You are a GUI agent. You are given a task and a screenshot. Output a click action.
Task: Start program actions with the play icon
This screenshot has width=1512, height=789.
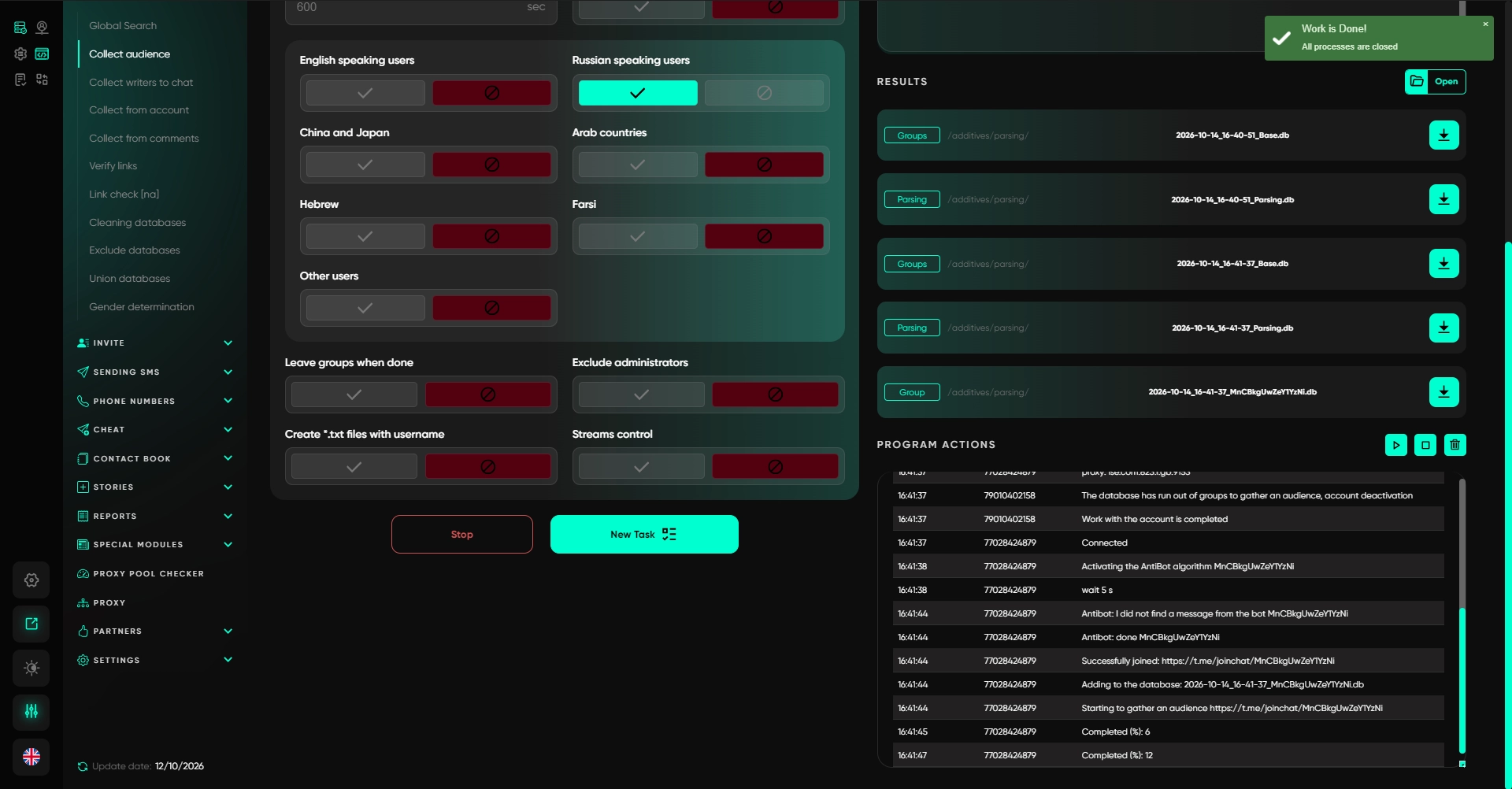(1395, 445)
